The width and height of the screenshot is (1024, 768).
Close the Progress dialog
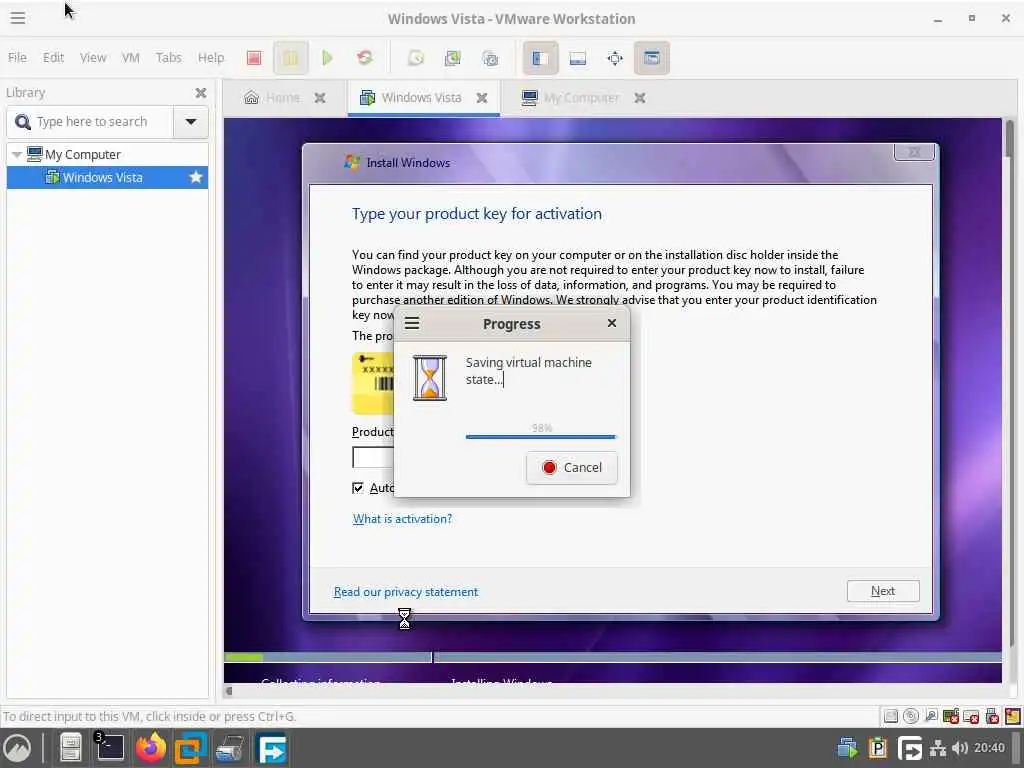click(611, 323)
